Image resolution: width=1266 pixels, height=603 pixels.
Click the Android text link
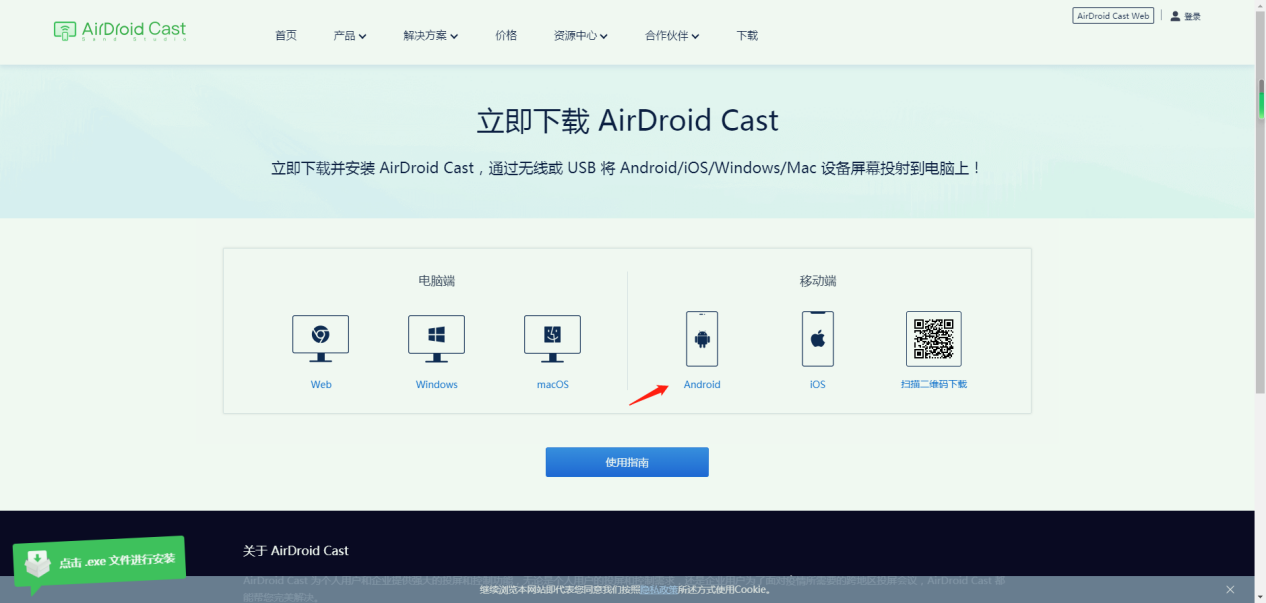[x=702, y=385]
